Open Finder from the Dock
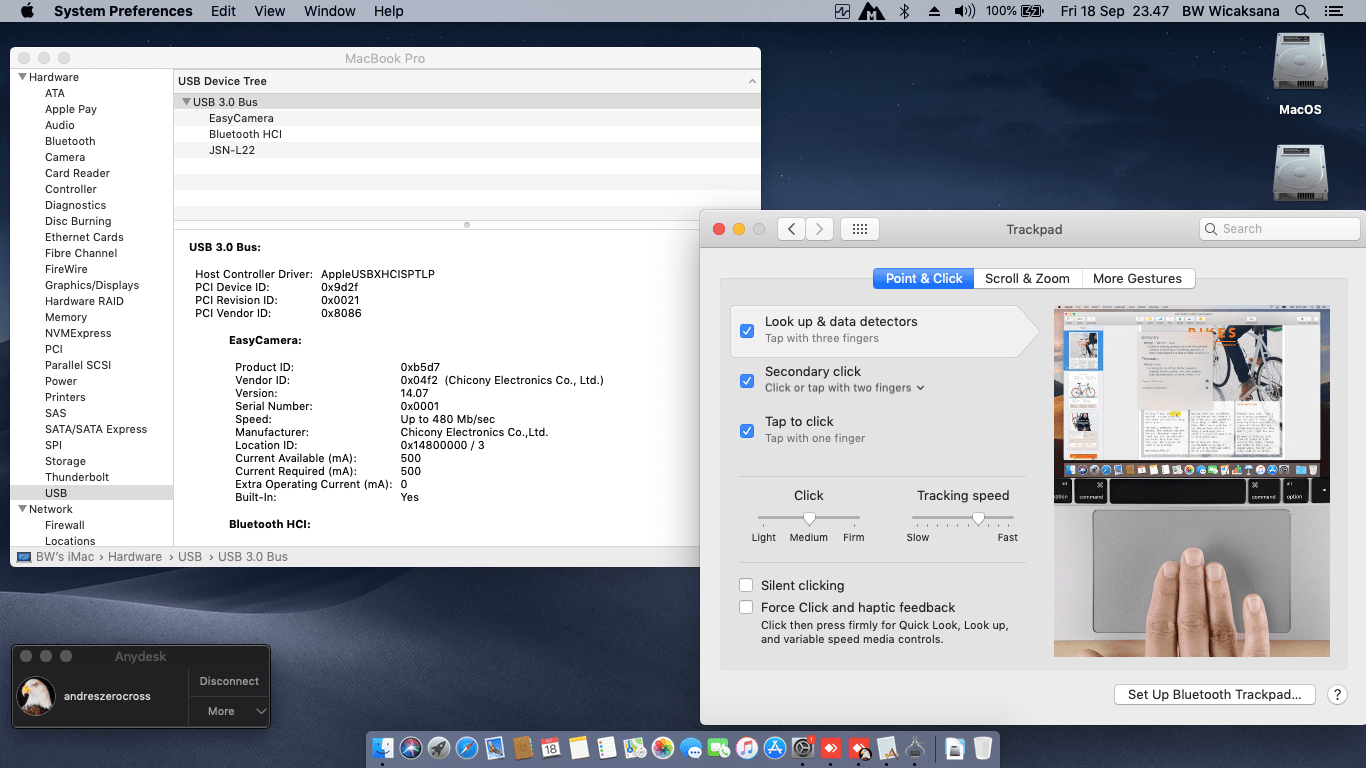 [383, 748]
